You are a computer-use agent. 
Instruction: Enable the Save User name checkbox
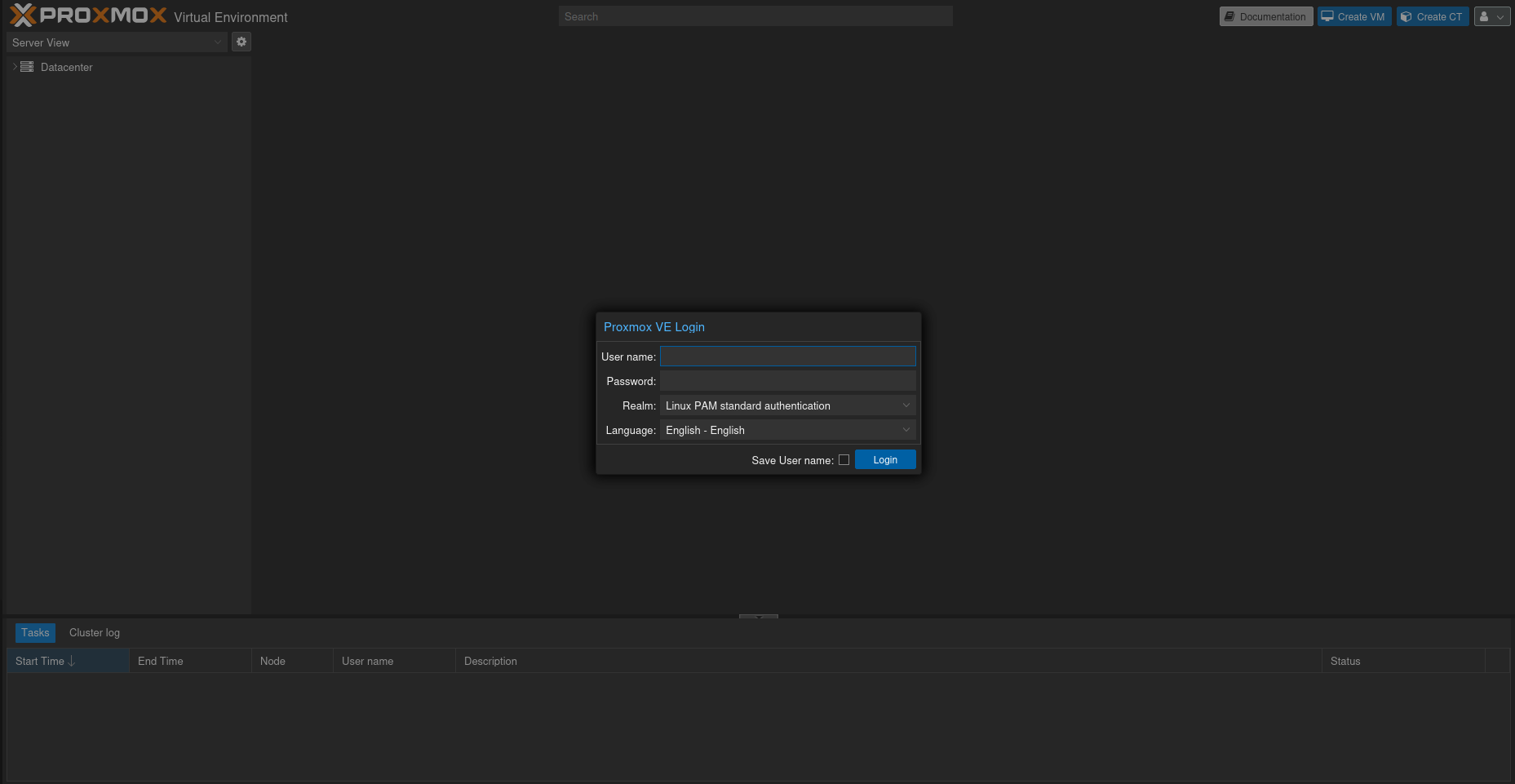pyautogui.click(x=844, y=460)
